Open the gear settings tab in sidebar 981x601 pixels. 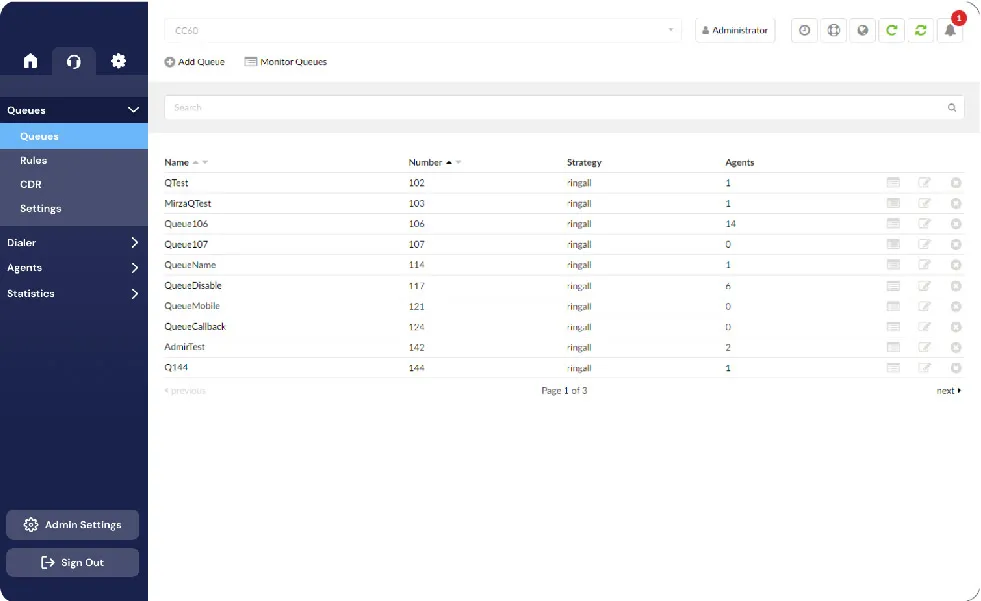tap(118, 61)
